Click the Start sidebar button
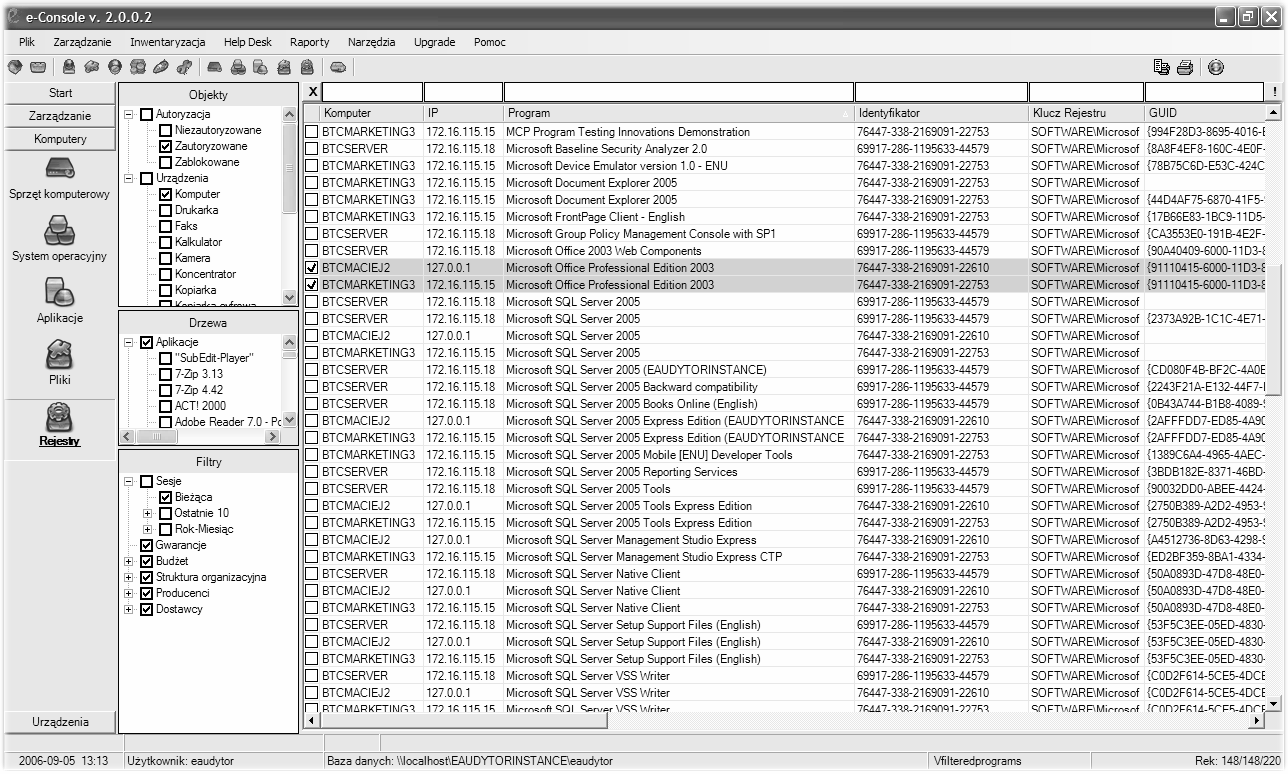This screenshot has width=1288, height=774. click(x=60, y=93)
